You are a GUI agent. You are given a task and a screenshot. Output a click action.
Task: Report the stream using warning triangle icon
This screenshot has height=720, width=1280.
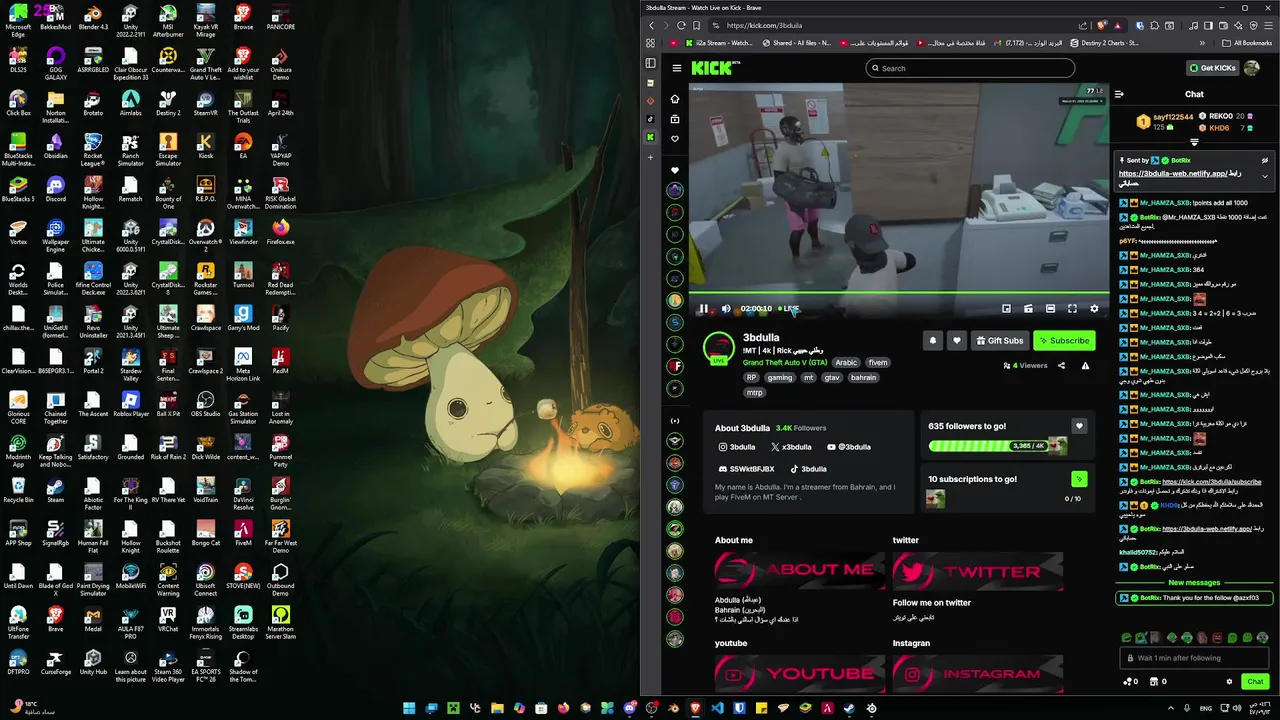pyautogui.click(x=1085, y=366)
